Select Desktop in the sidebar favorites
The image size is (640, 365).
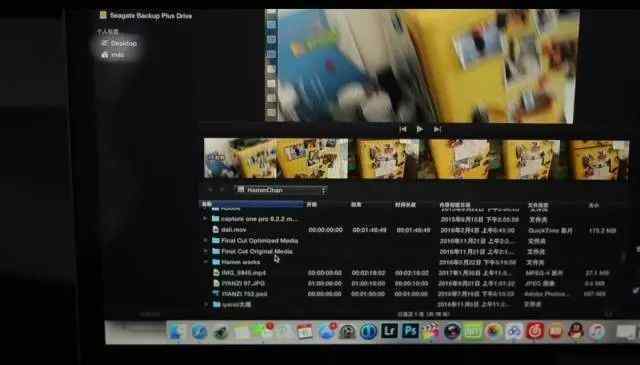(x=119, y=43)
